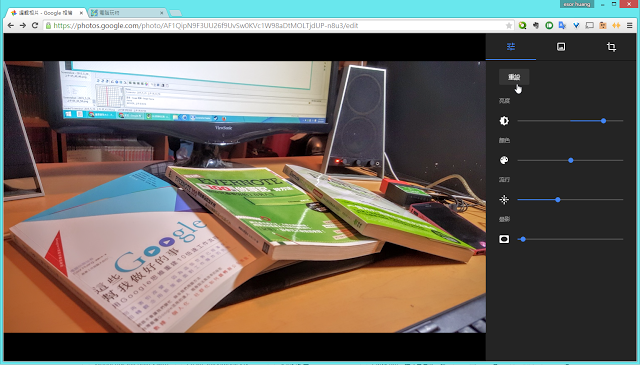The image size is (640, 365).
Task: Click the color palette icon
Action: click(504, 160)
